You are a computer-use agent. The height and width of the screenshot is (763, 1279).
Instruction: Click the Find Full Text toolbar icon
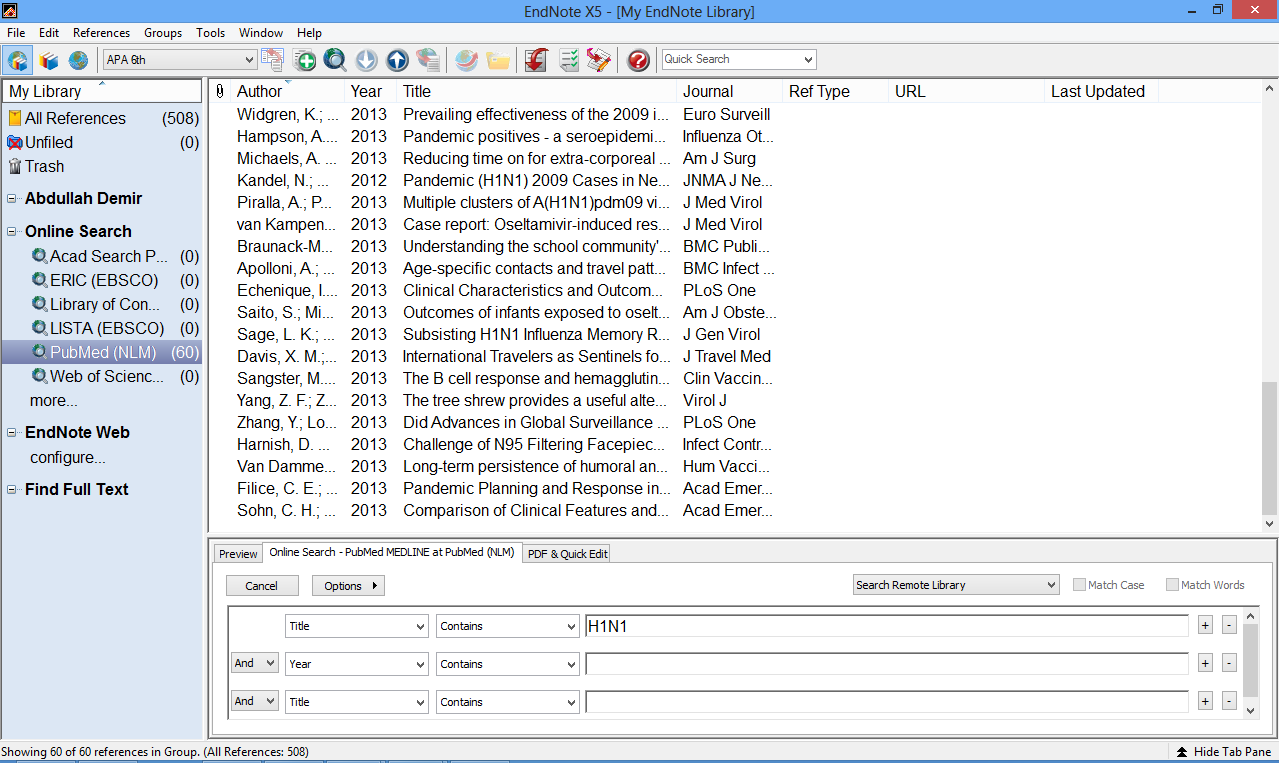tap(428, 60)
